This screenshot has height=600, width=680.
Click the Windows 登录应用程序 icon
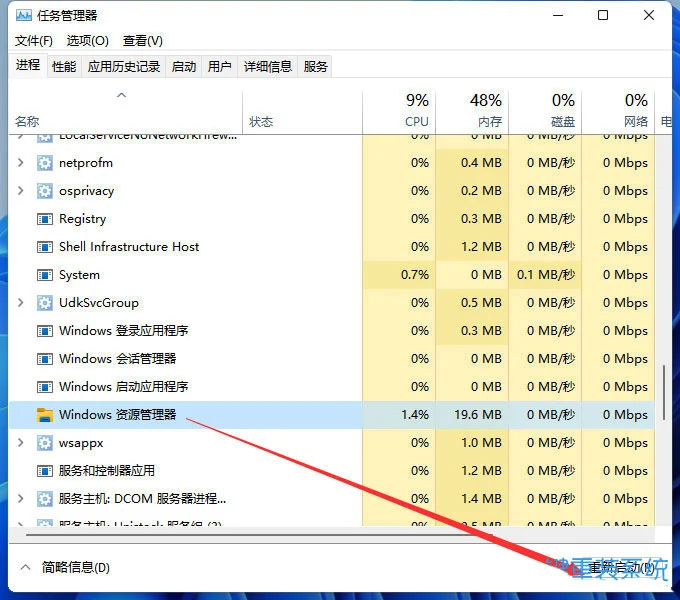[x=45, y=331]
